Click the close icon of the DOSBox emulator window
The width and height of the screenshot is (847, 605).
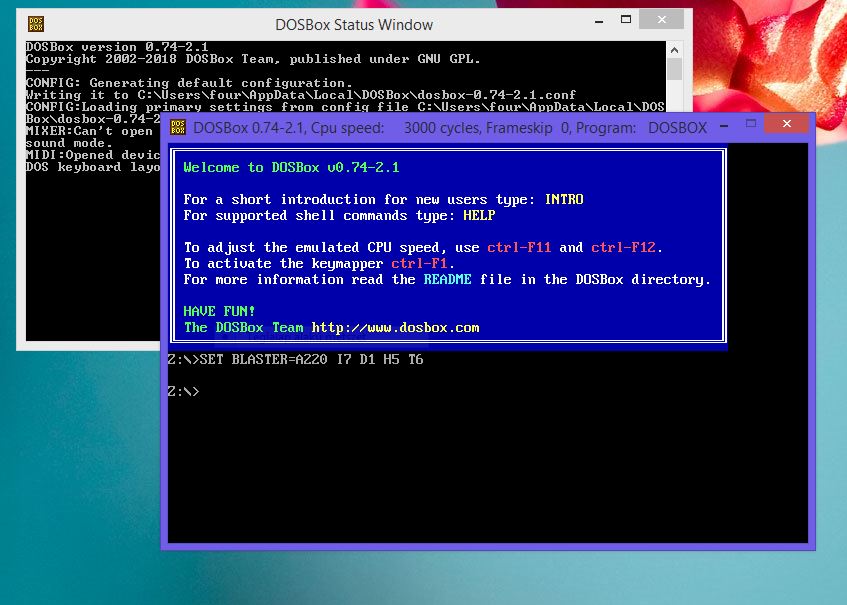point(786,123)
